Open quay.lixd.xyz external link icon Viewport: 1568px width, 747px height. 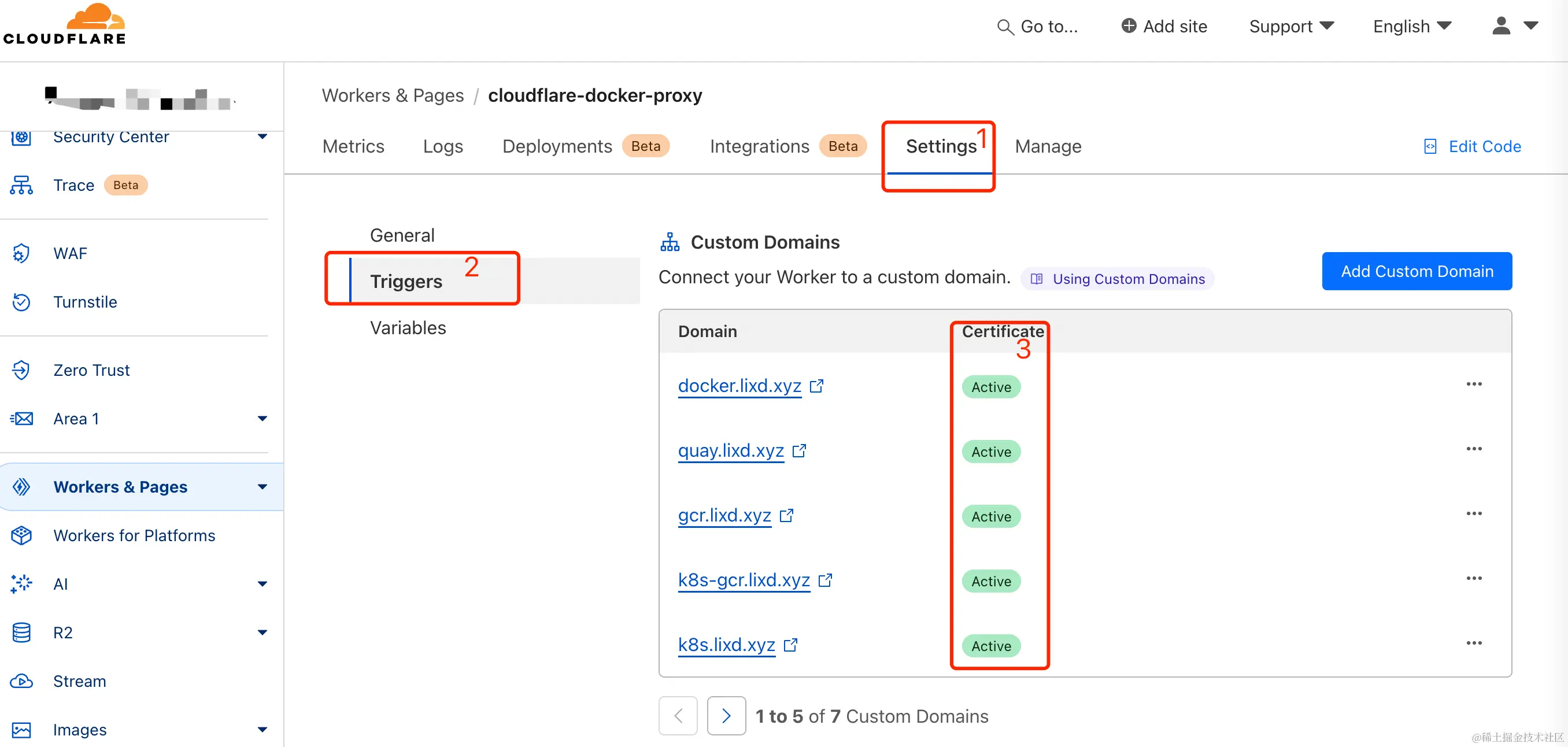799,450
